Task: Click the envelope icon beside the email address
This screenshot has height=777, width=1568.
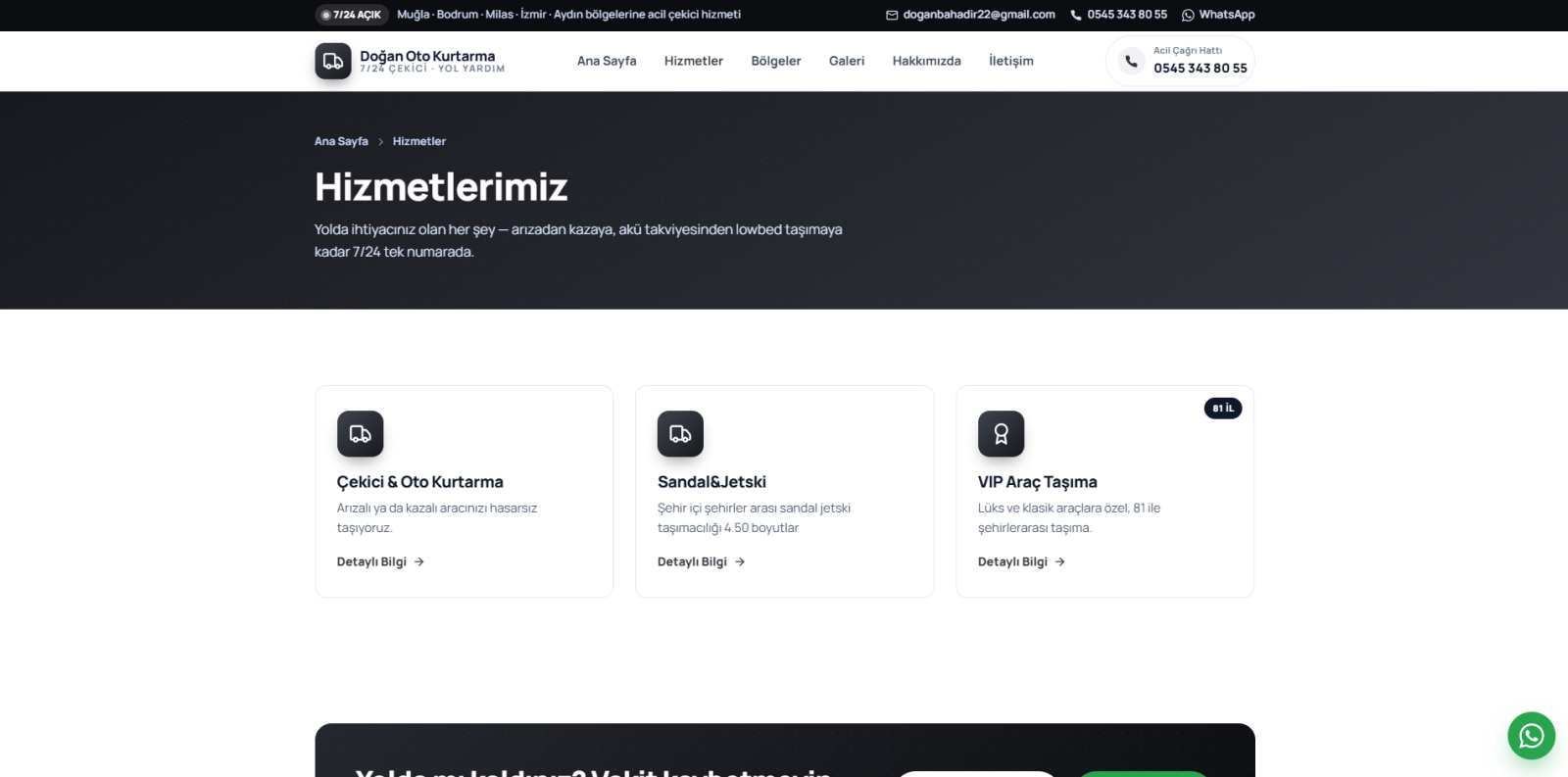Action: pyautogui.click(x=892, y=15)
